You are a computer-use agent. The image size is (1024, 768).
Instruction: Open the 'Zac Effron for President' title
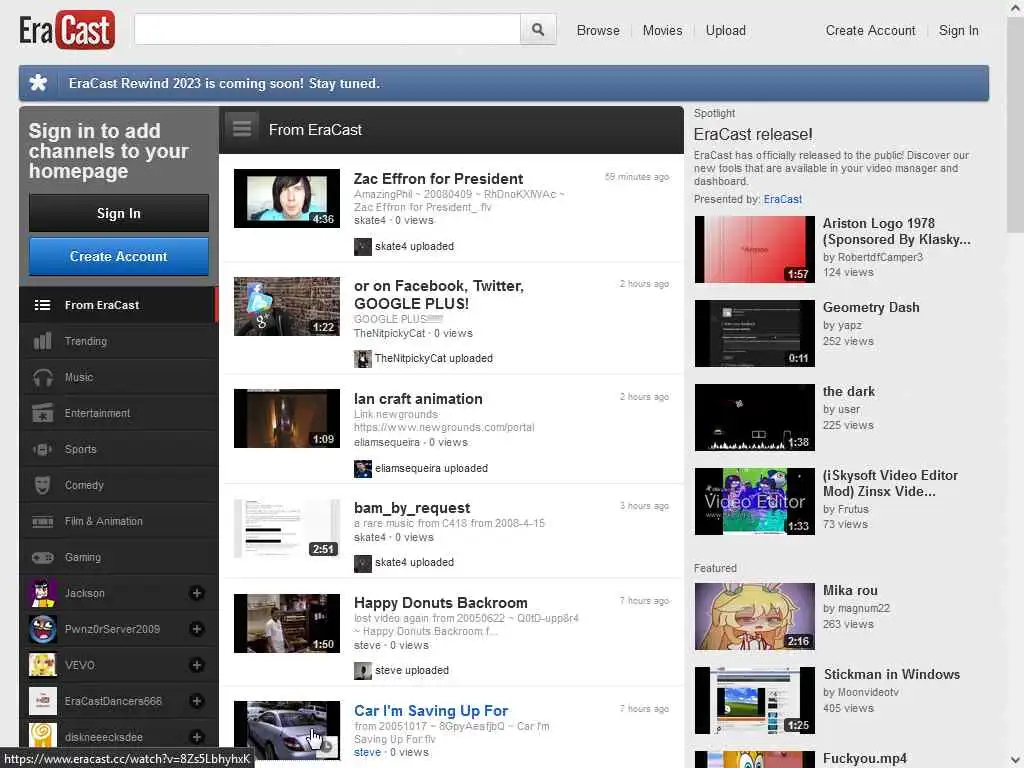438,179
